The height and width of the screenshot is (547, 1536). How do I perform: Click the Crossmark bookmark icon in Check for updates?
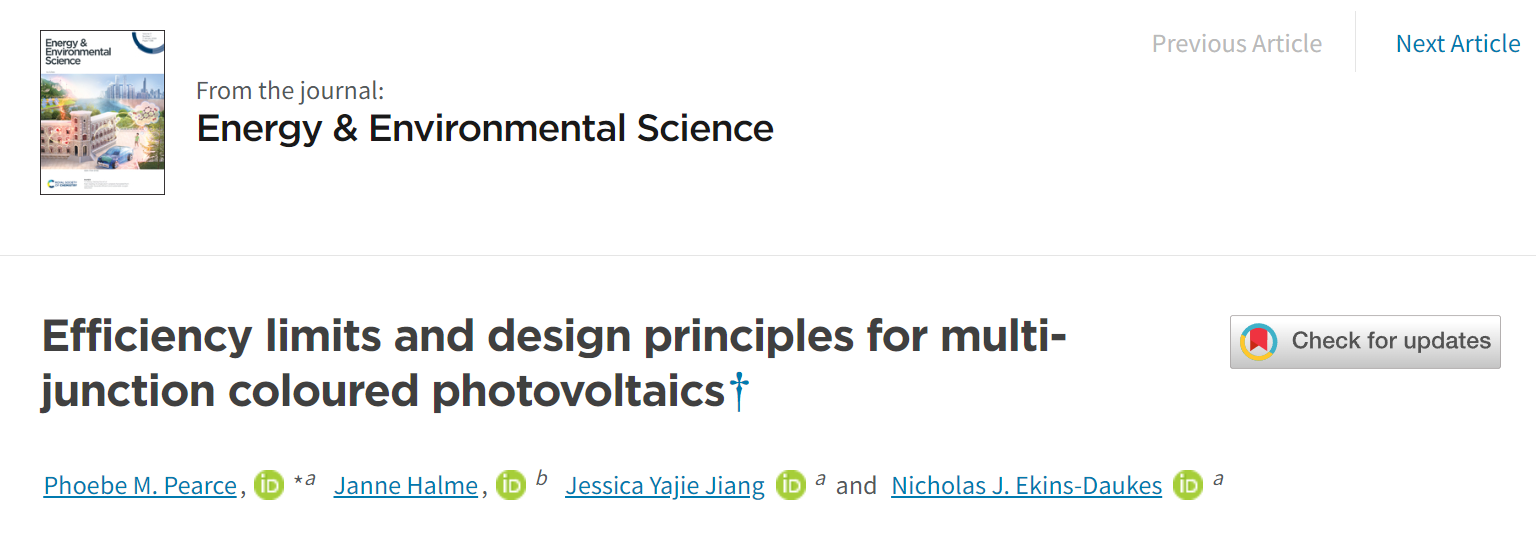(1259, 341)
